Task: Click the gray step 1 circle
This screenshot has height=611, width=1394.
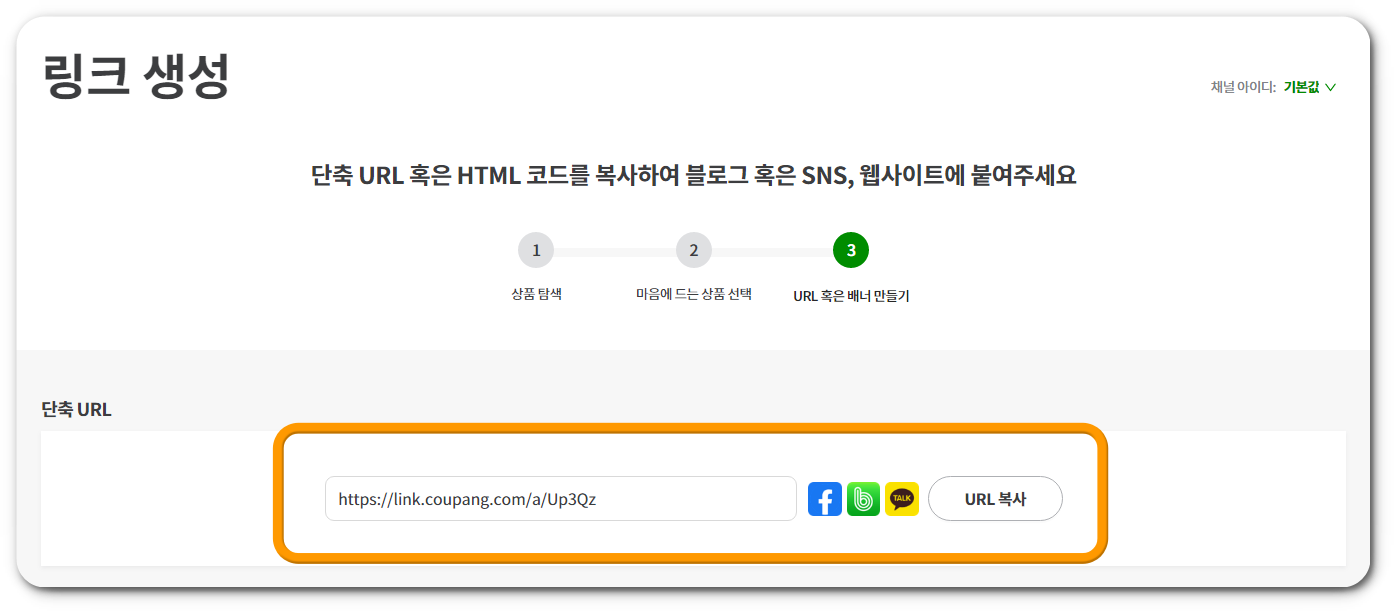Action: pos(535,250)
